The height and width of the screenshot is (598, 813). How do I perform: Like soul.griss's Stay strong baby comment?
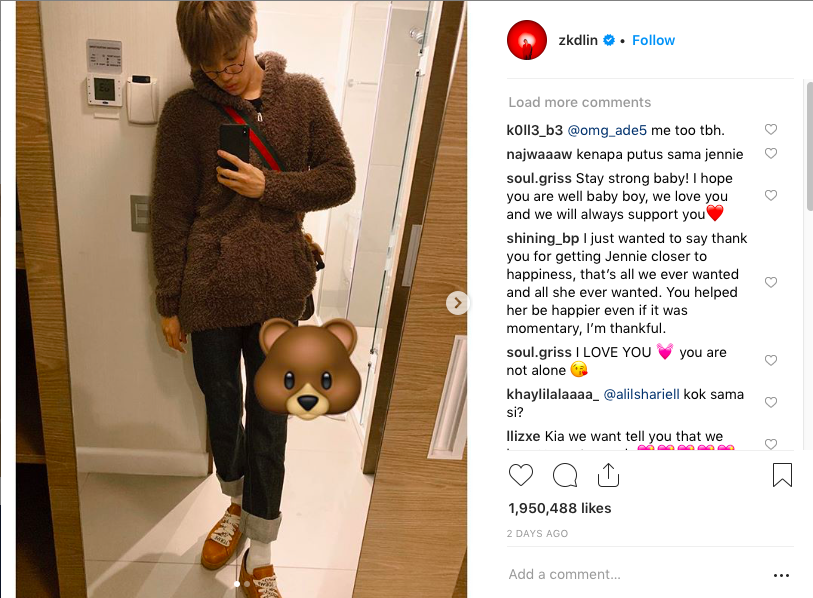coord(771,195)
